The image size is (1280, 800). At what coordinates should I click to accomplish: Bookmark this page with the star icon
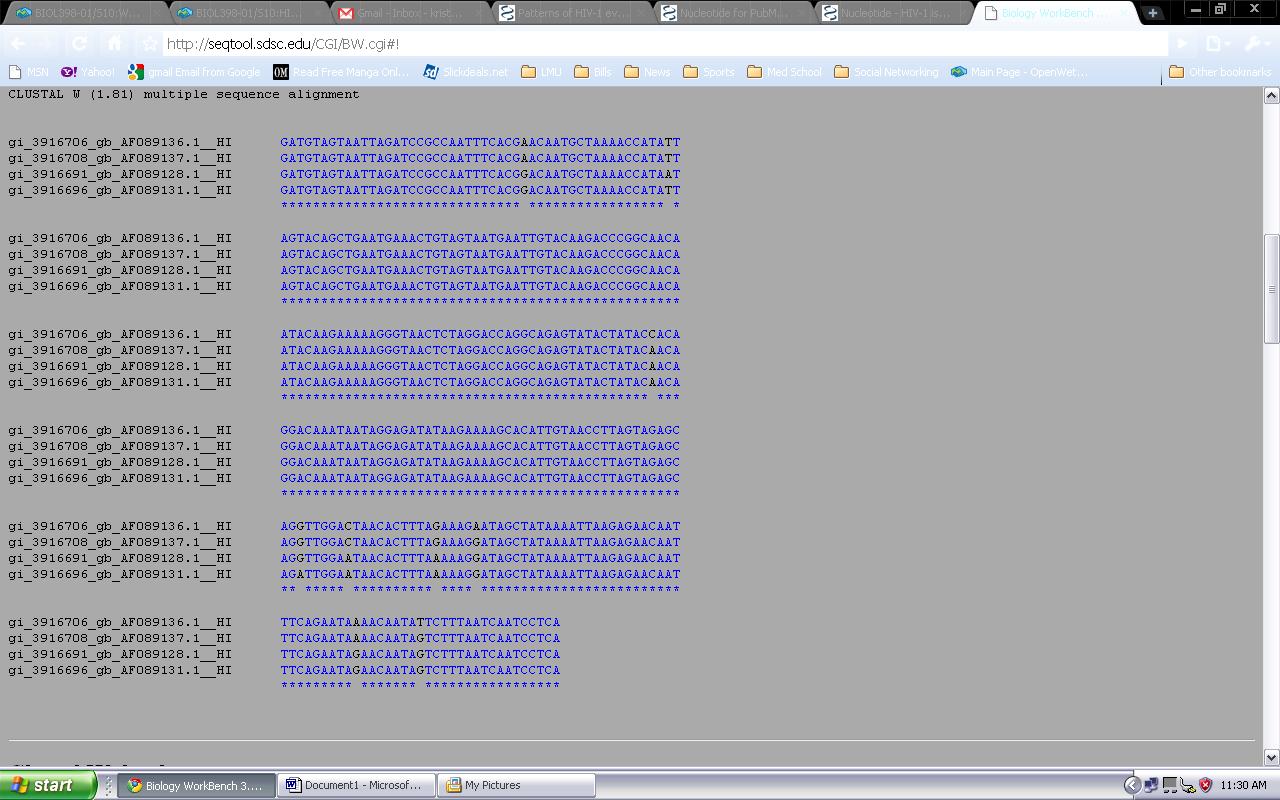149,44
